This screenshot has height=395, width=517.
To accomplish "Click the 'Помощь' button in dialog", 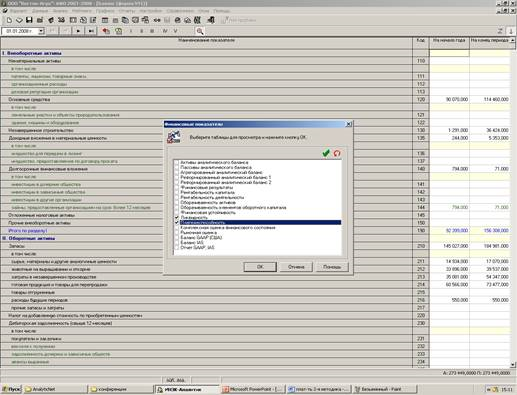I will coord(332,267).
